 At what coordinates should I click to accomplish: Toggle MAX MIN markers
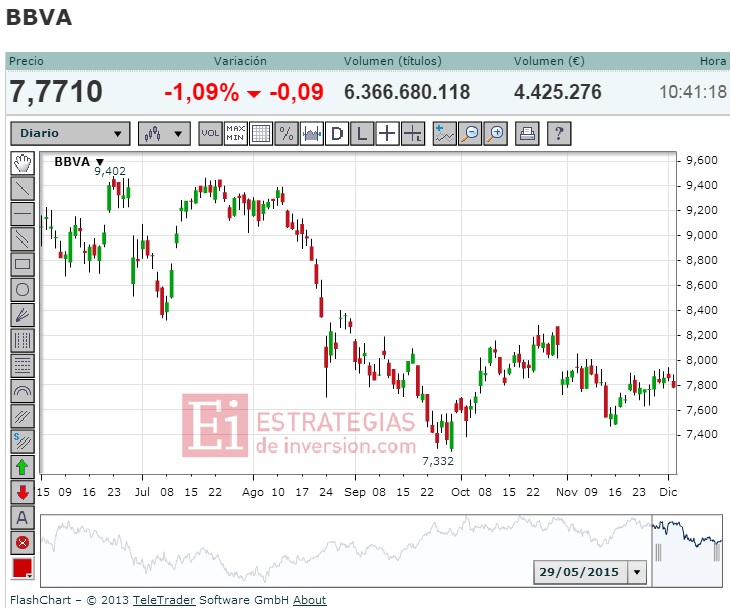pos(235,134)
